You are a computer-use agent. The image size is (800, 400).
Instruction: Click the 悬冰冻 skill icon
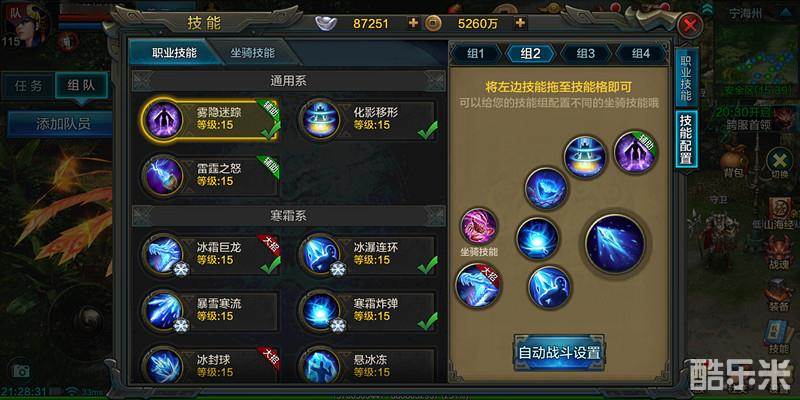coord(319,366)
